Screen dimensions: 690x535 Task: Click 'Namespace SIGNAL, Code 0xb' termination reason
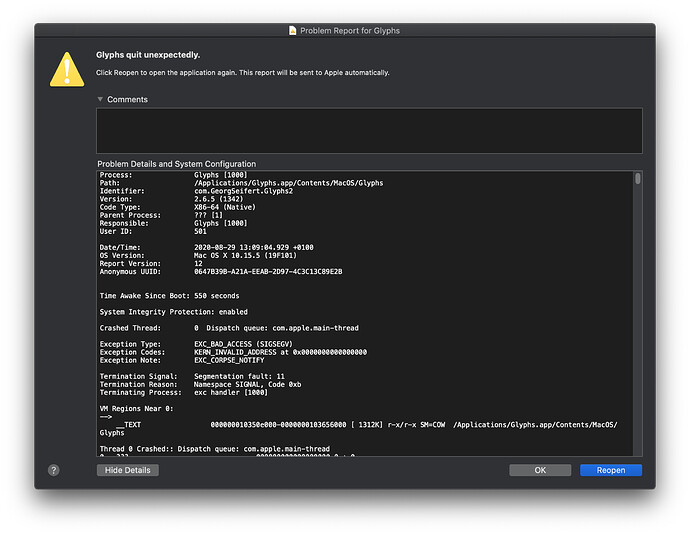[248, 385]
